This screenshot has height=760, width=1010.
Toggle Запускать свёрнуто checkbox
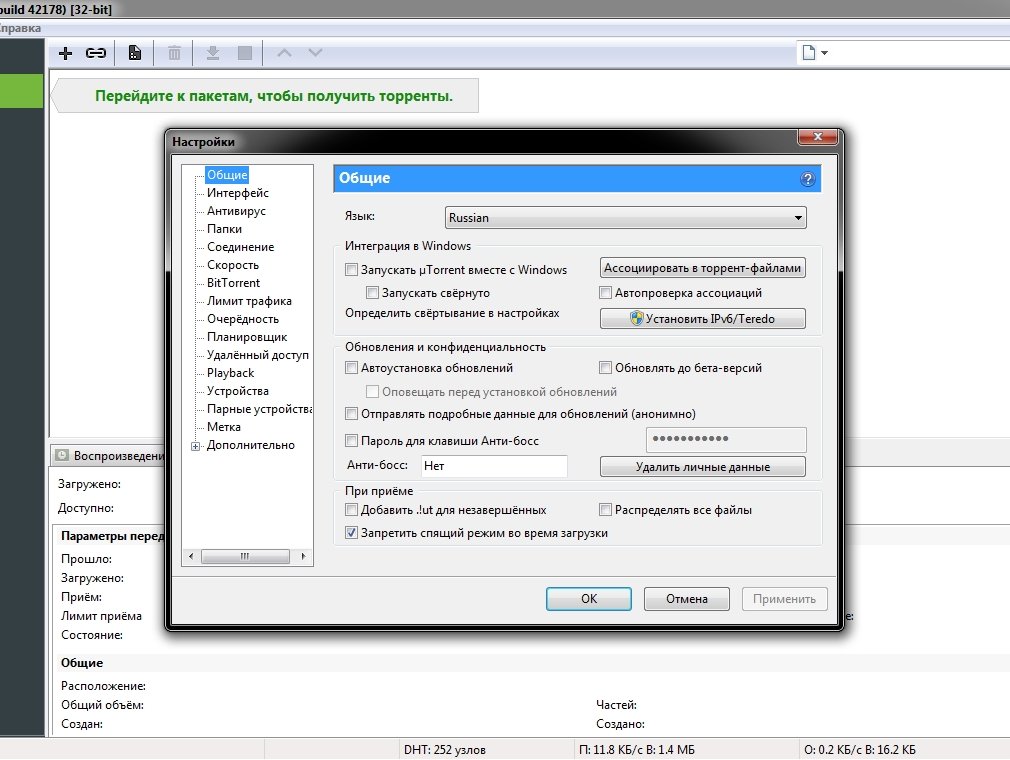[x=372, y=292]
